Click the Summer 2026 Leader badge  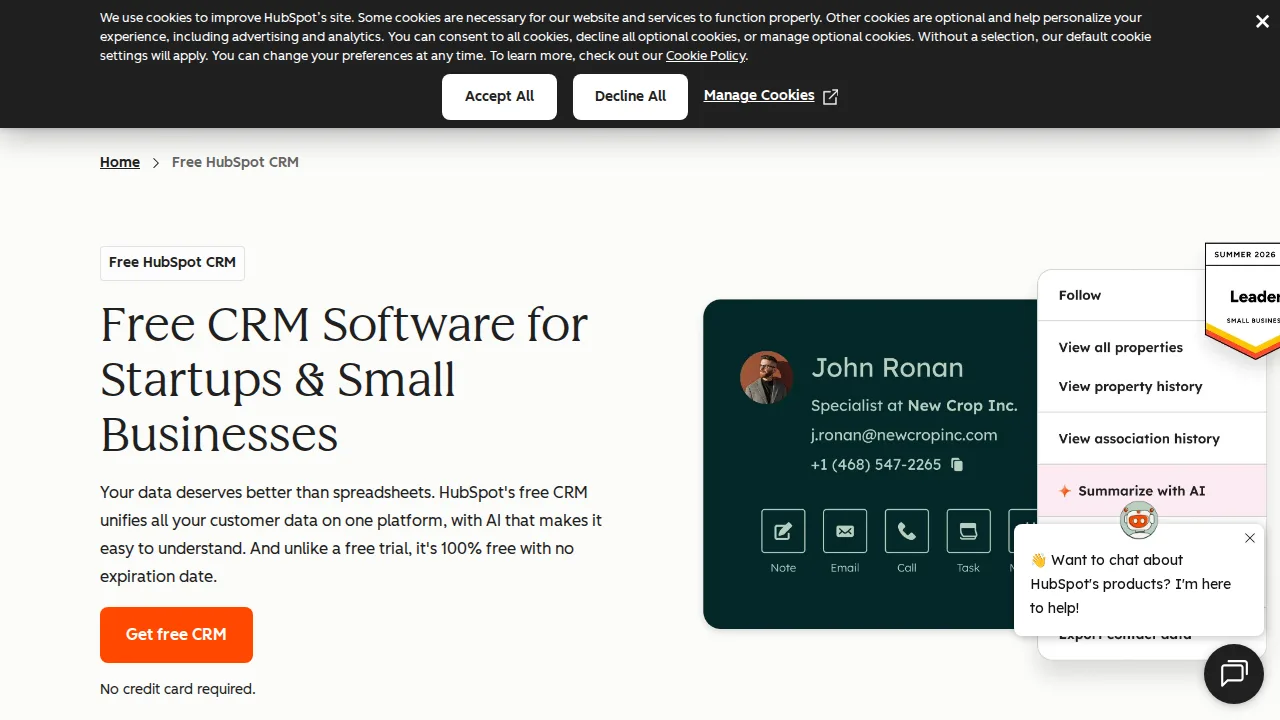click(x=1243, y=300)
